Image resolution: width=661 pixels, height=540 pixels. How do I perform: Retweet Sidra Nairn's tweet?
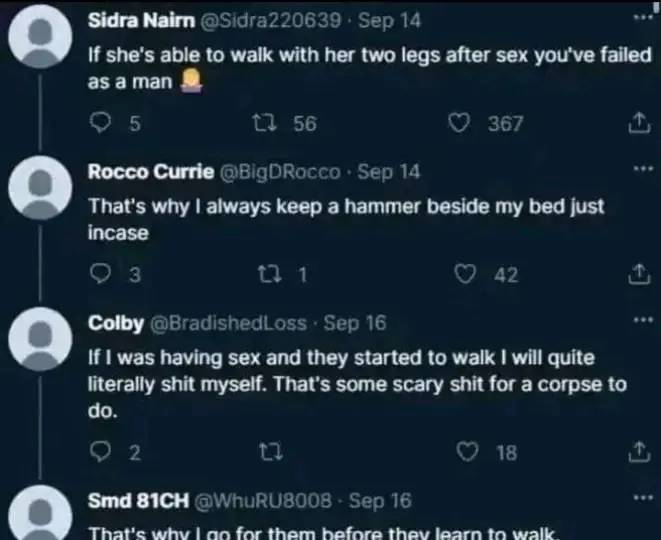click(267, 124)
